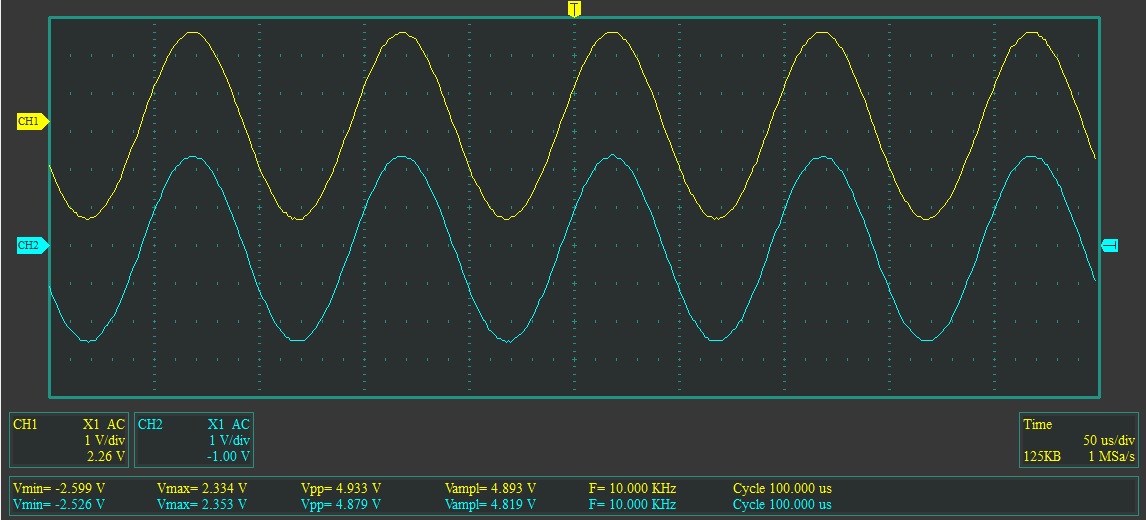This screenshot has width=1146, height=520.
Task: Click the cyan trigger level marker on right edge
Action: coord(1109,245)
